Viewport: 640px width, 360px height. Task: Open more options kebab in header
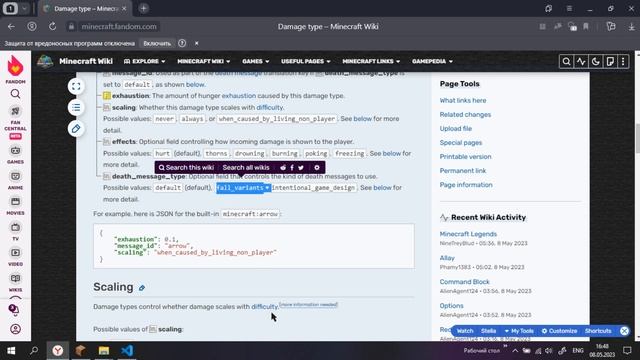[x=623, y=62]
